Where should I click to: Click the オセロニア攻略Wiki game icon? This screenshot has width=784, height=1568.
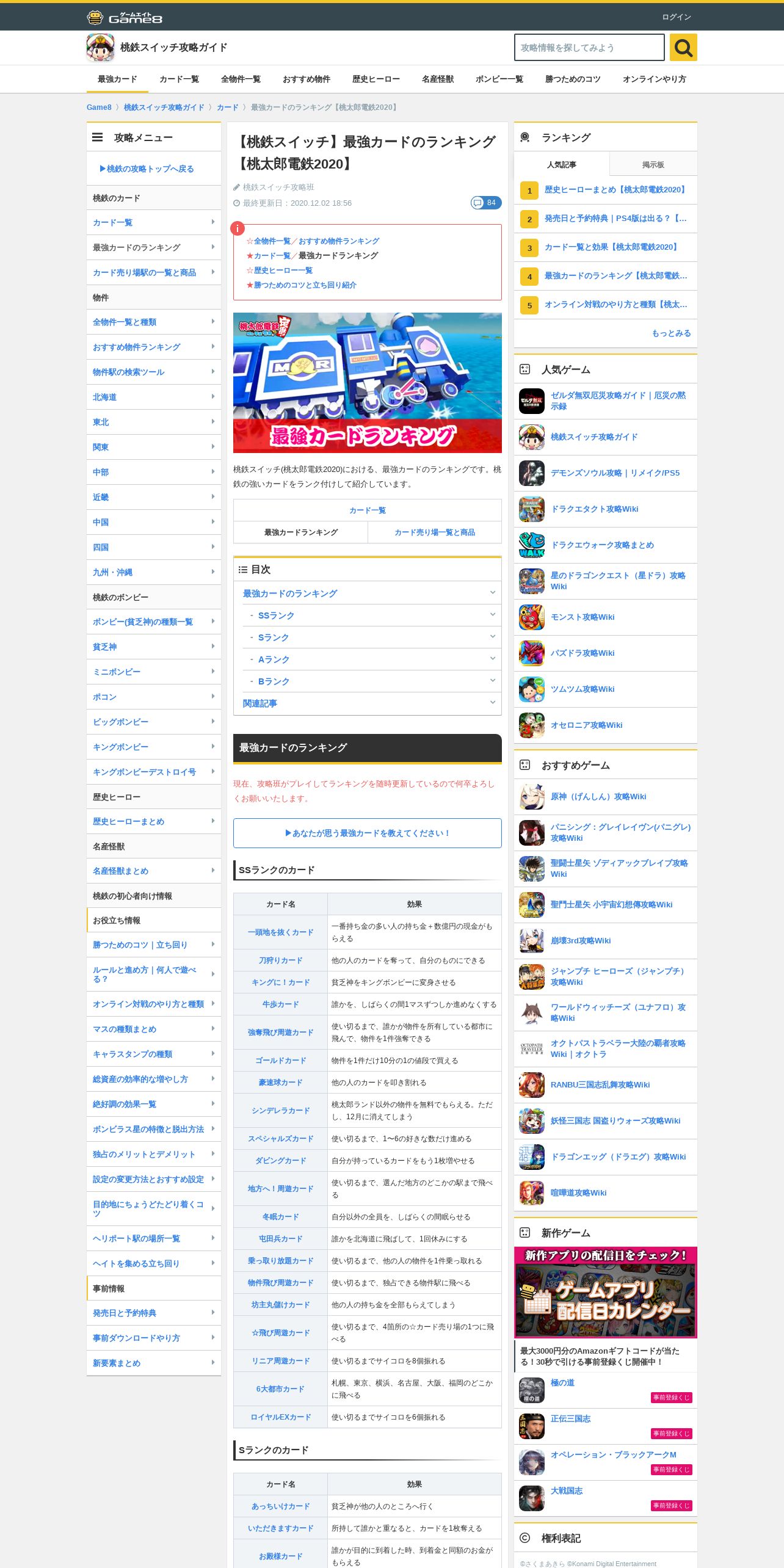[532, 725]
